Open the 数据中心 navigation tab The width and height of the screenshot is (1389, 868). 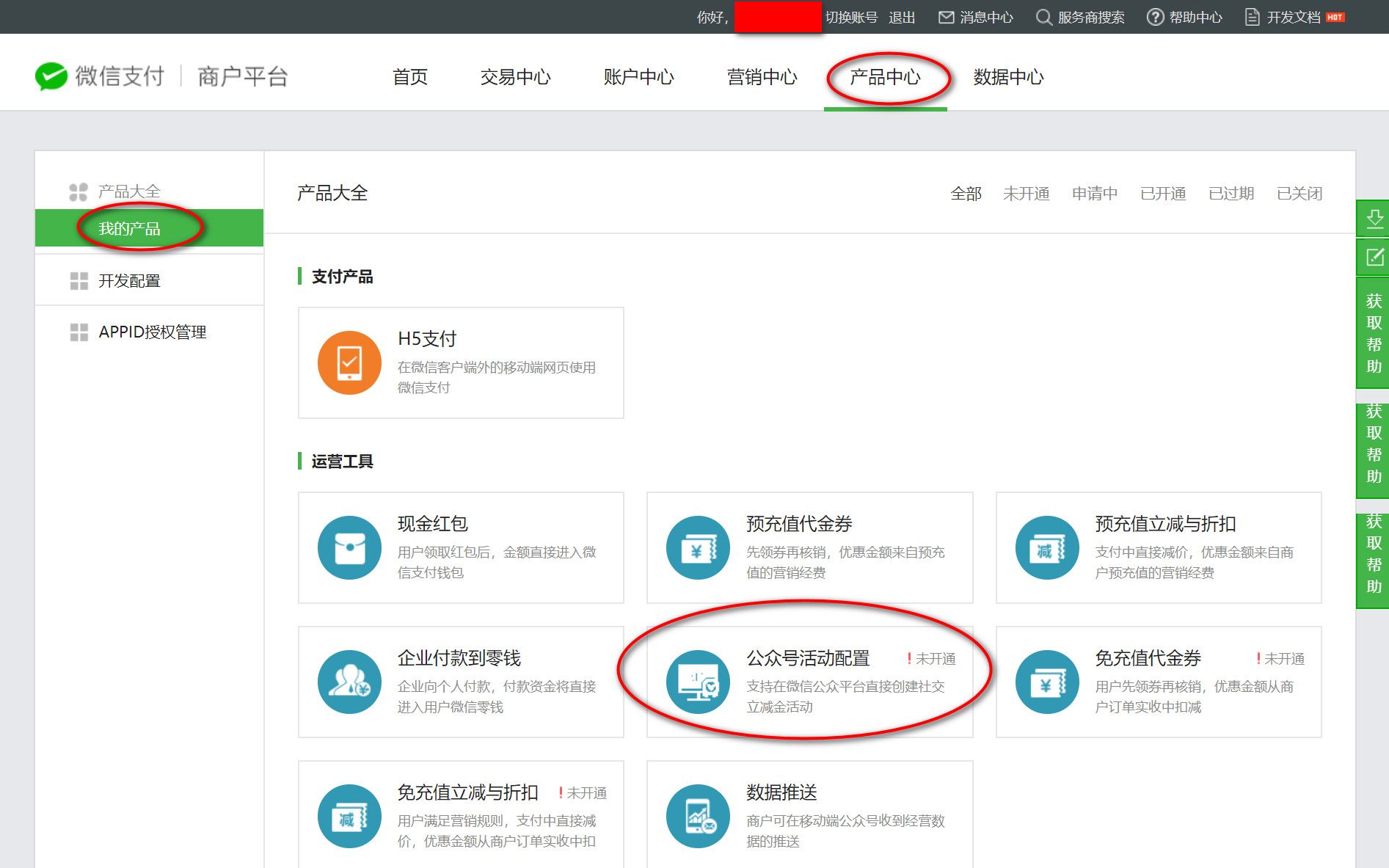pos(1008,77)
